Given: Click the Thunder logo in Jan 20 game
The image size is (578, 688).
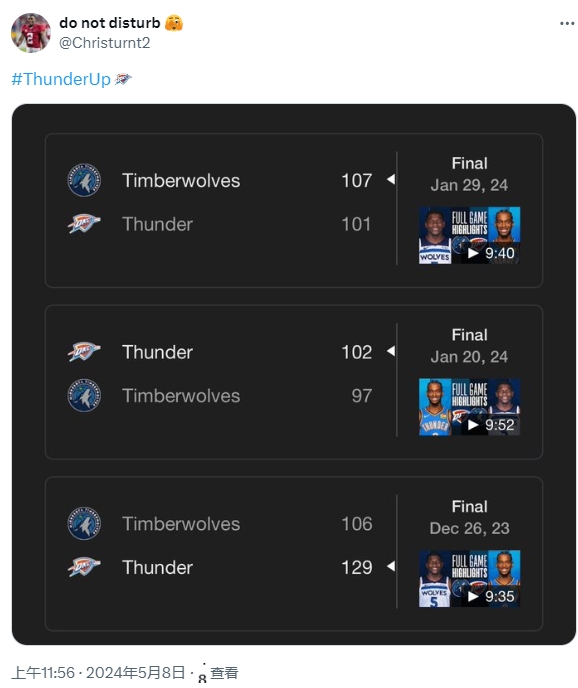Looking at the screenshot, I should pyautogui.click(x=84, y=352).
